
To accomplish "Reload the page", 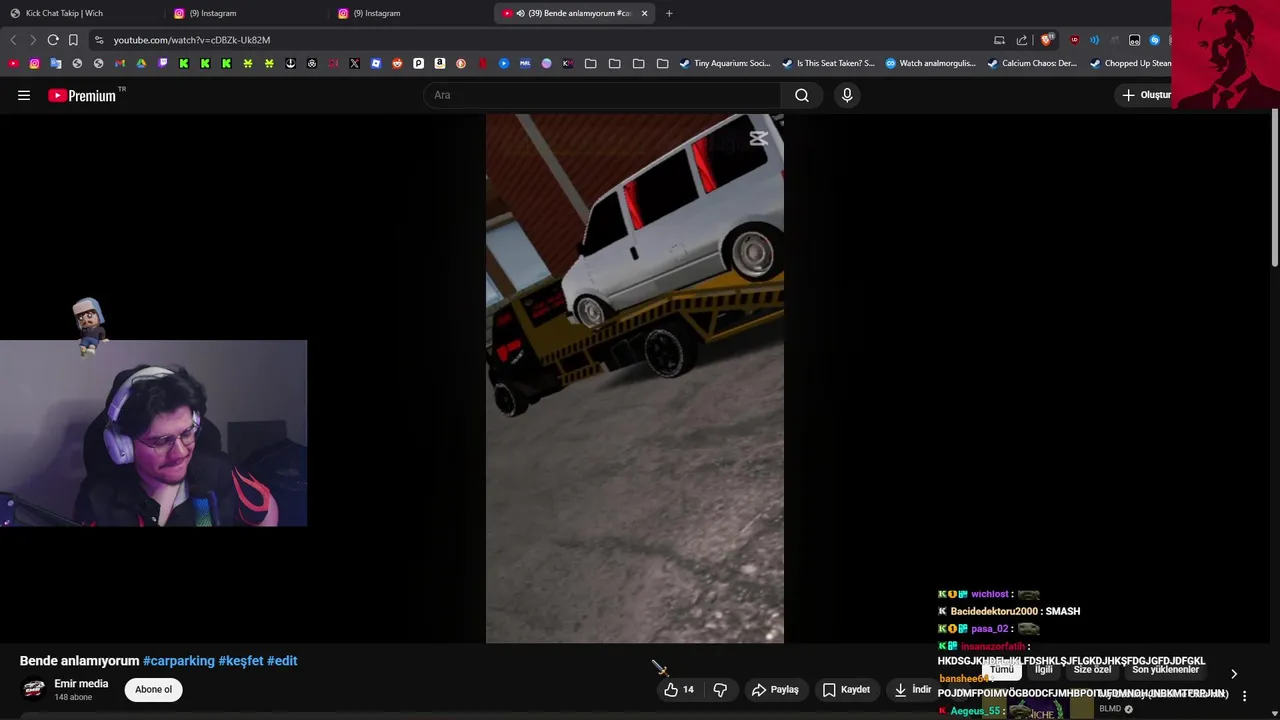I will (53, 40).
